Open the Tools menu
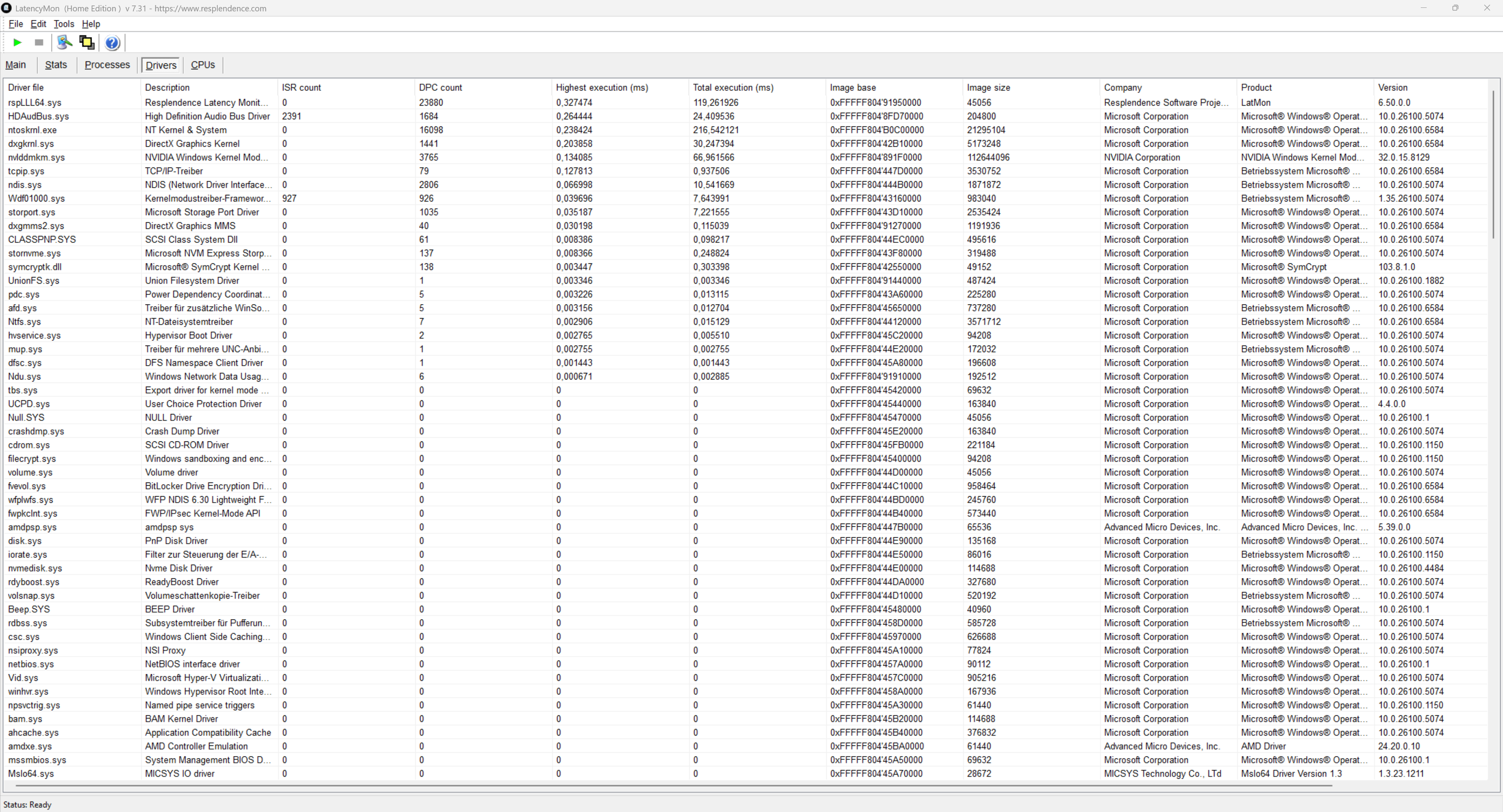 [63, 24]
